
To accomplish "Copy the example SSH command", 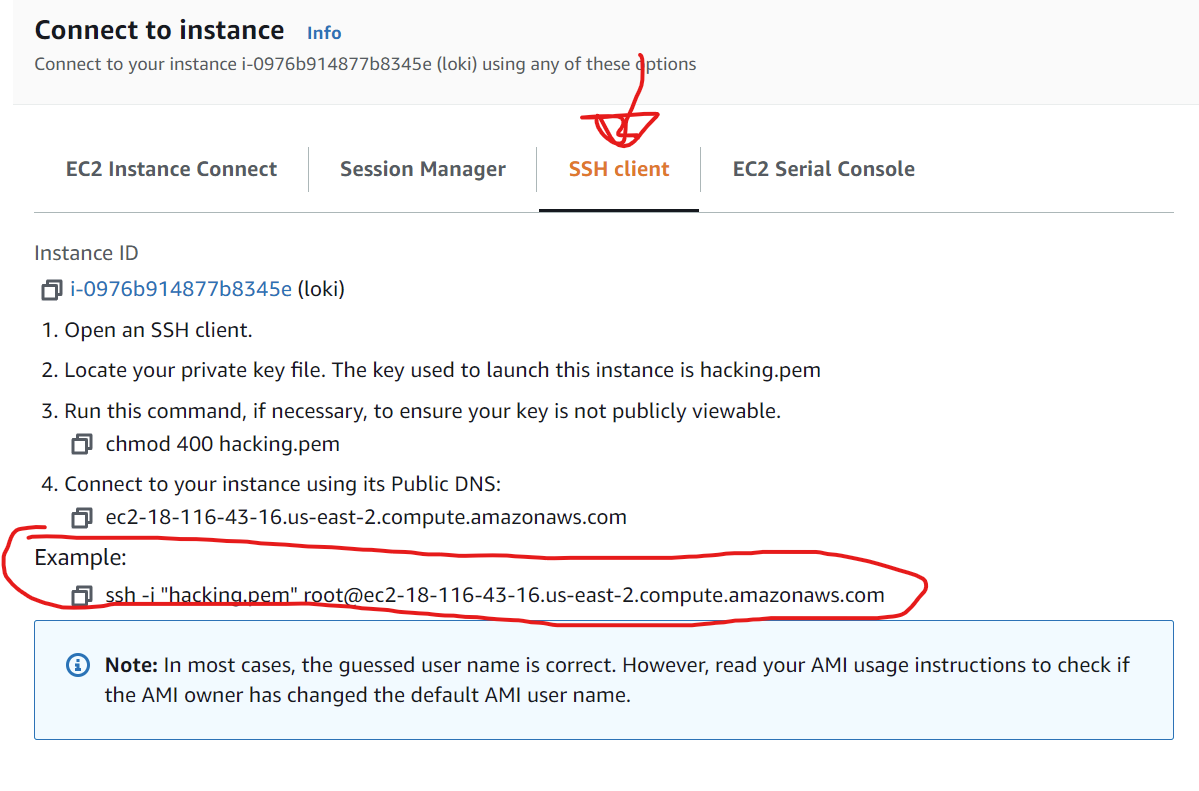I will pos(81,594).
